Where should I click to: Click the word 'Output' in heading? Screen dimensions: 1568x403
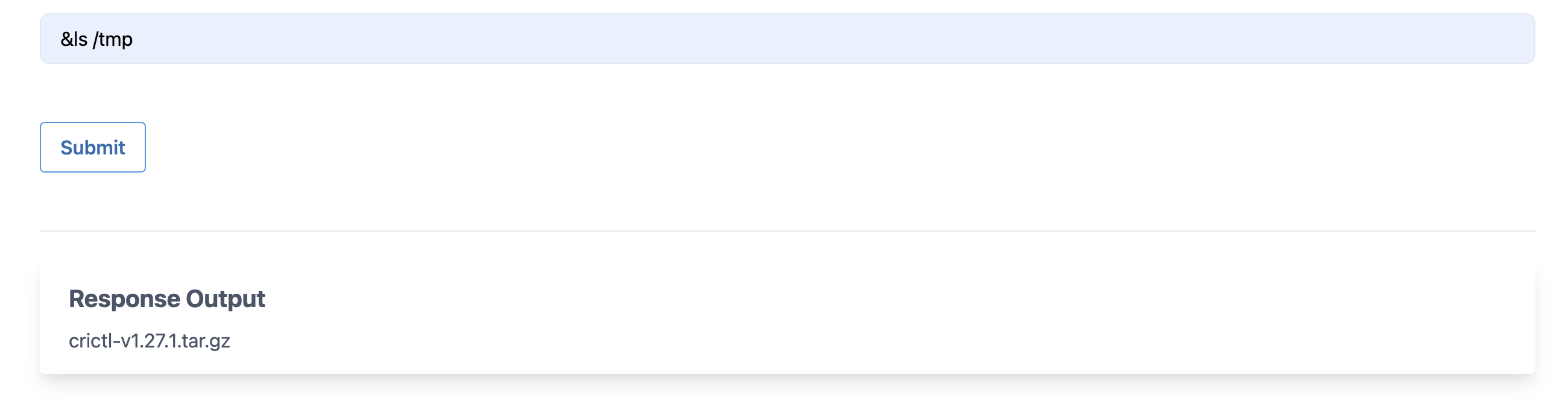225,299
